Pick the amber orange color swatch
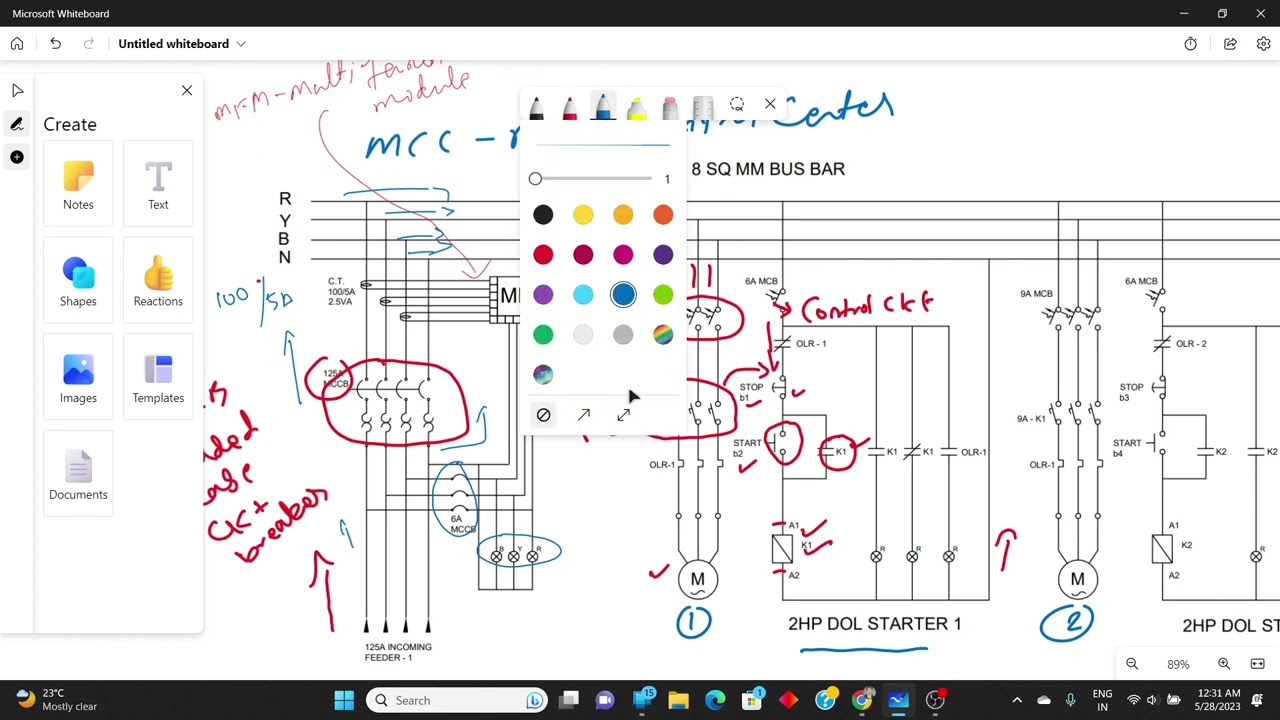Viewport: 1280px width, 720px height. coord(623,215)
